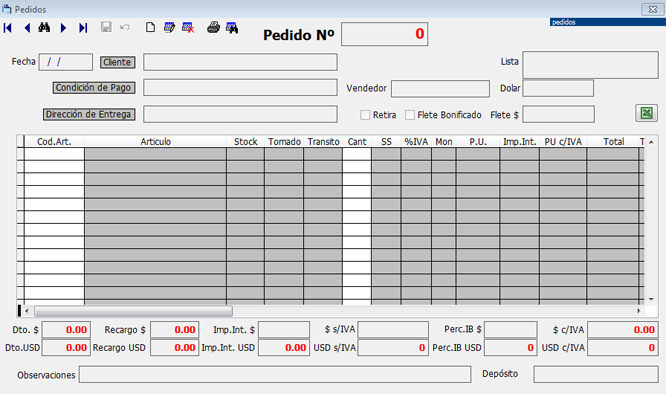Image resolution: width=666 pixels, height=394 pixels.
Task: Click the Articulo column header
Action: pos(155,142)
